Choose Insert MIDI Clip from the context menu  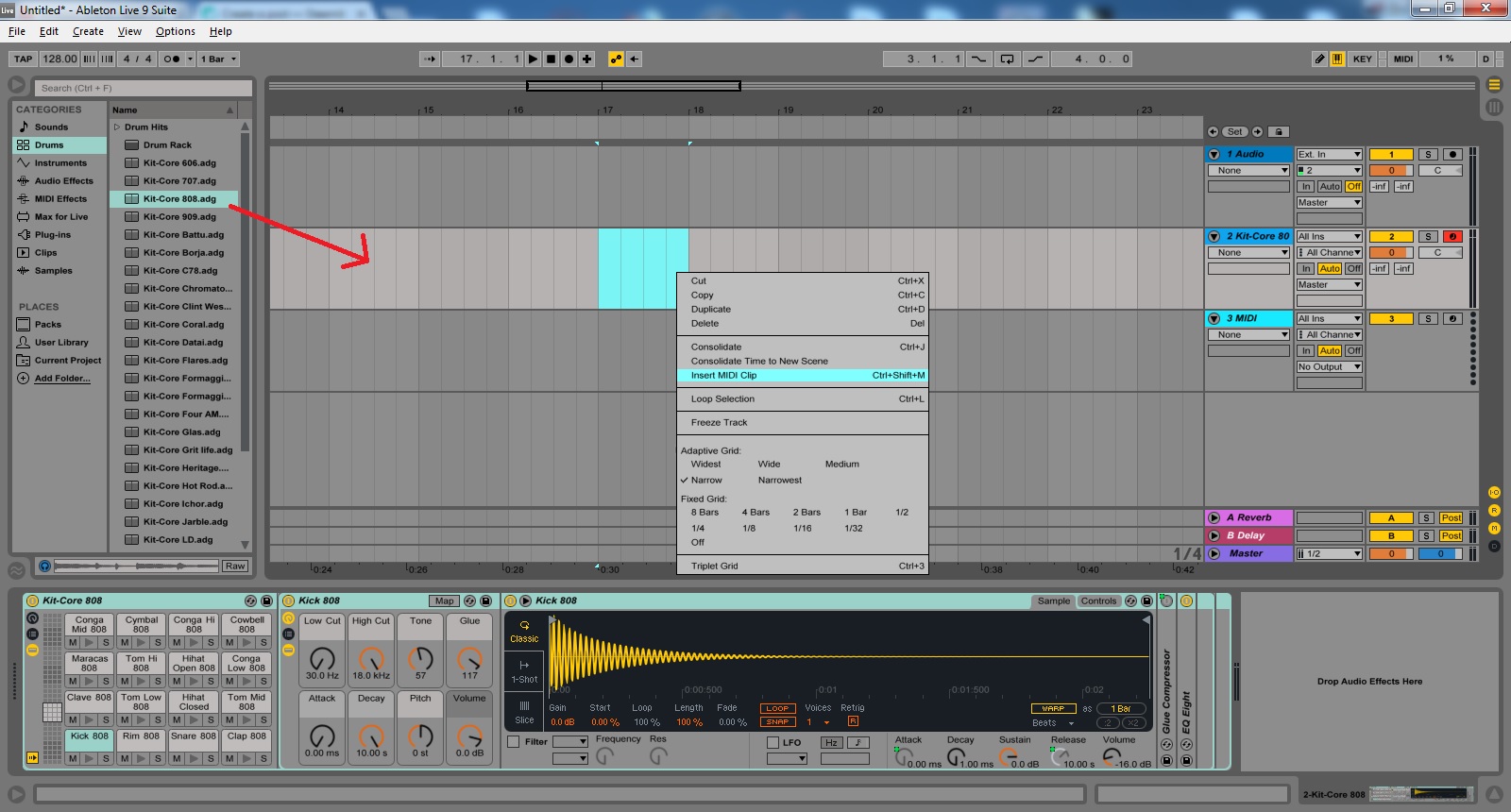click(803, 375)
